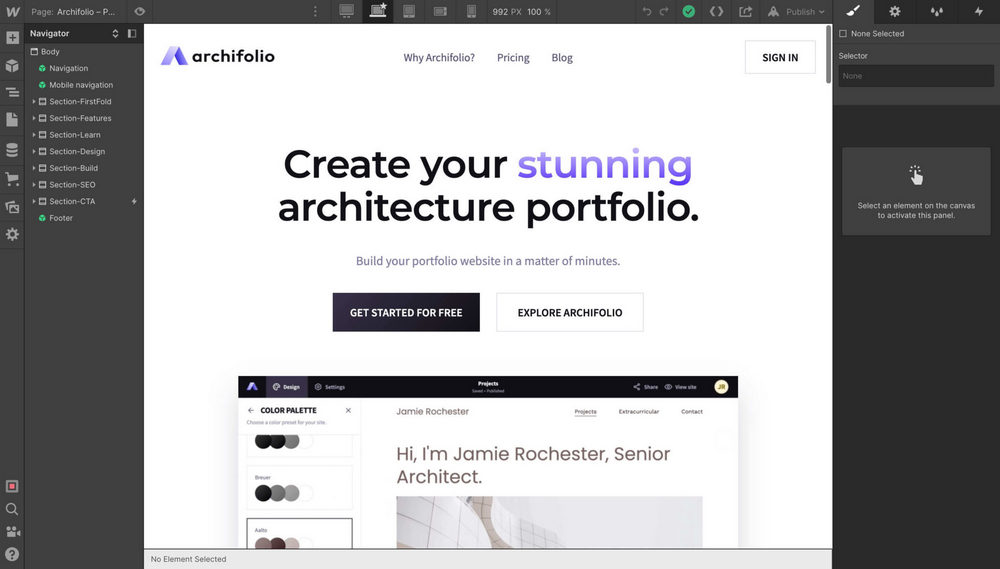The height and width of the screenshot is (569, 1000).
Task: Open the Assets images icon
Action: click(12, 207)
